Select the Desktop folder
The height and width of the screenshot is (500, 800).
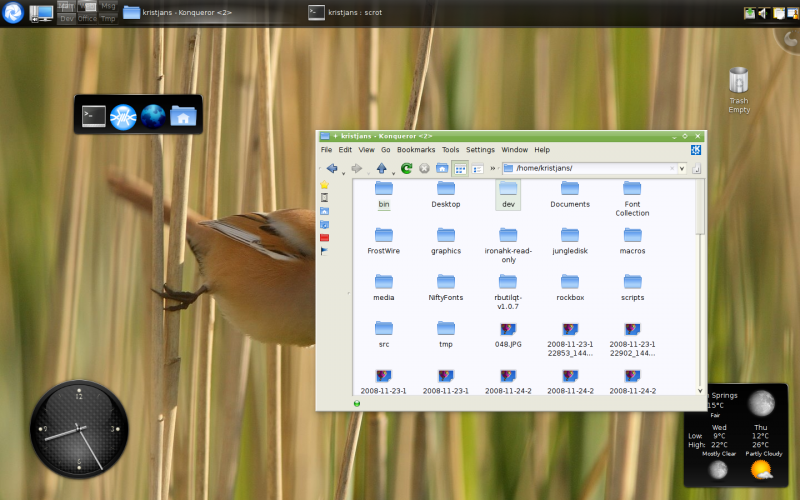tap(446, 195)
